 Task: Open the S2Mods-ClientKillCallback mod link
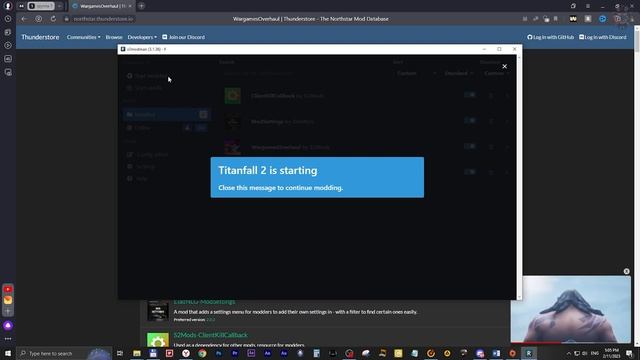(x=211, y=335)
